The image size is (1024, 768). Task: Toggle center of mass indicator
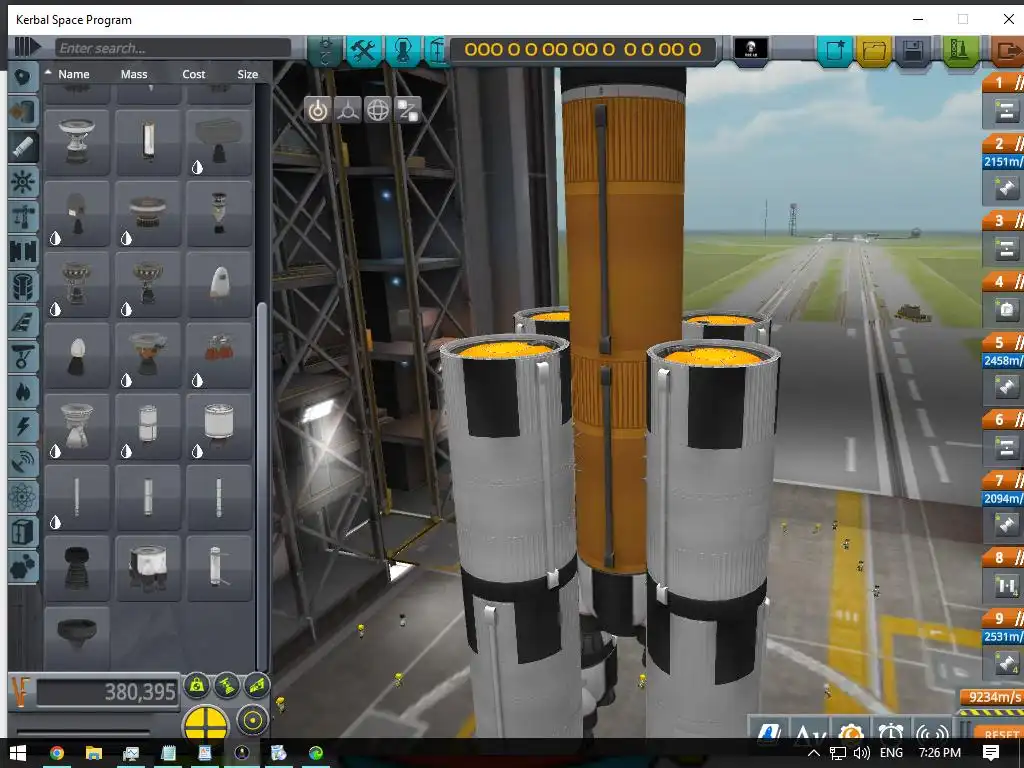click(197, 685)
